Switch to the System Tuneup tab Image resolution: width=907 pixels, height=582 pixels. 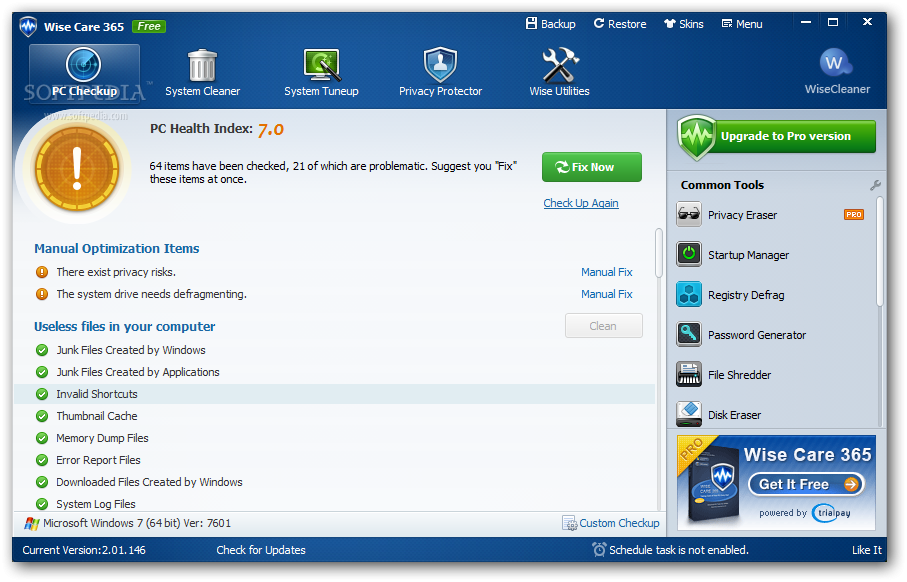(x=321, y=73)
